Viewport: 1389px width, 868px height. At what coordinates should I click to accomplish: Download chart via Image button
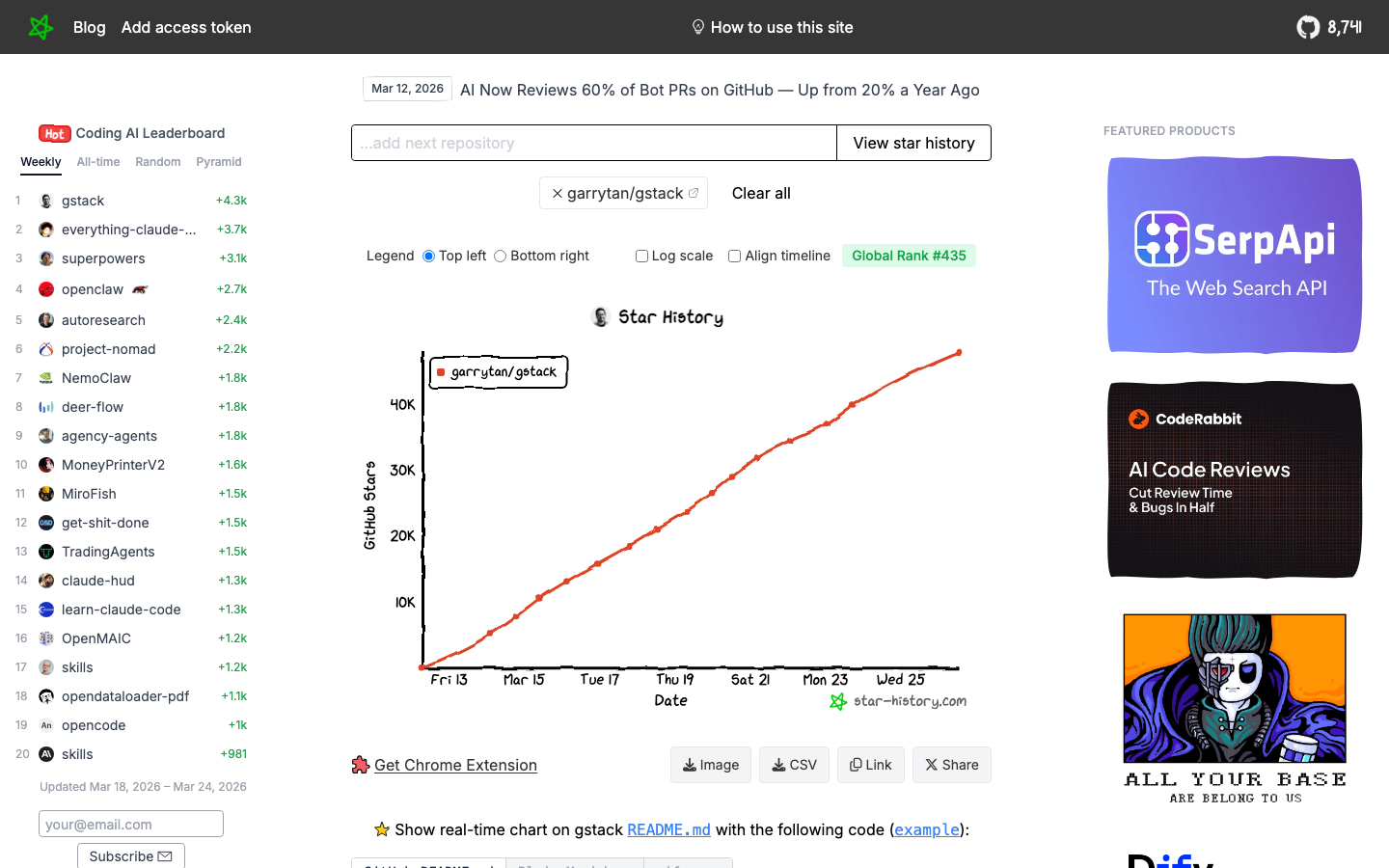(x=711, y=765)
